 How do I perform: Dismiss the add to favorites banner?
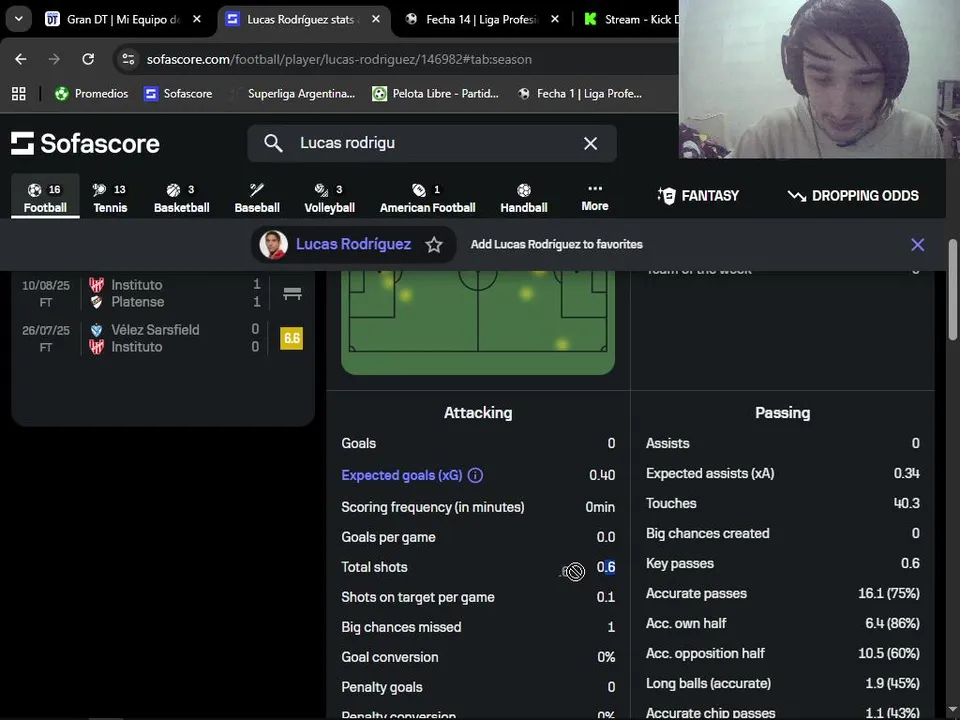(x=917, y=245)
